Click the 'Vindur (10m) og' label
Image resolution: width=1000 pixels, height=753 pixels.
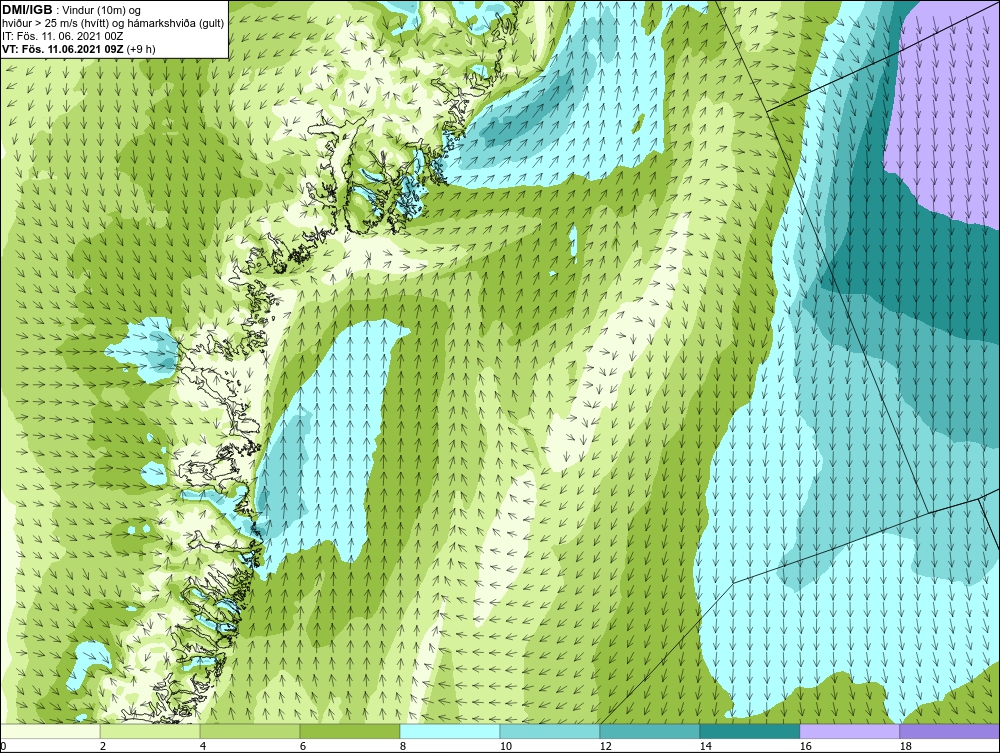click(102, 10)
